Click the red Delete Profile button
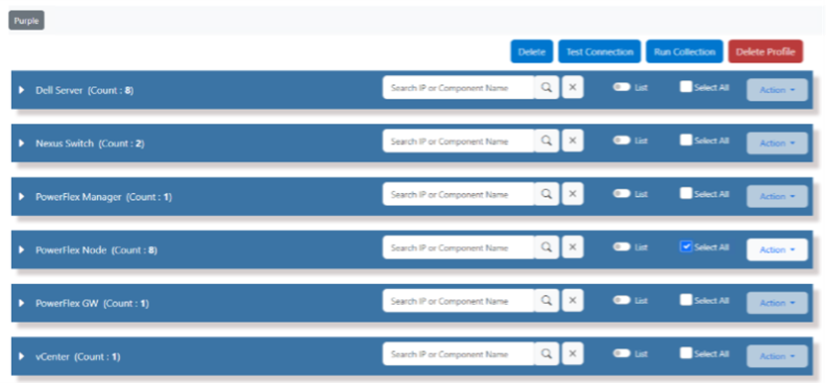 765,52
